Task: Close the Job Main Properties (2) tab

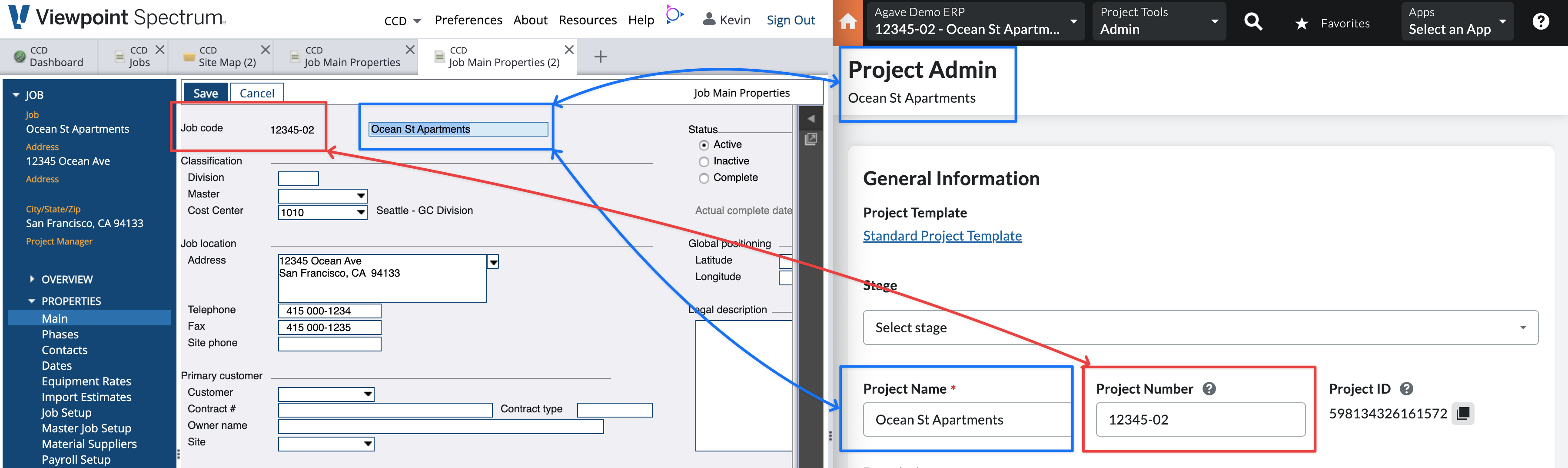Action: [x=569, y=49]
